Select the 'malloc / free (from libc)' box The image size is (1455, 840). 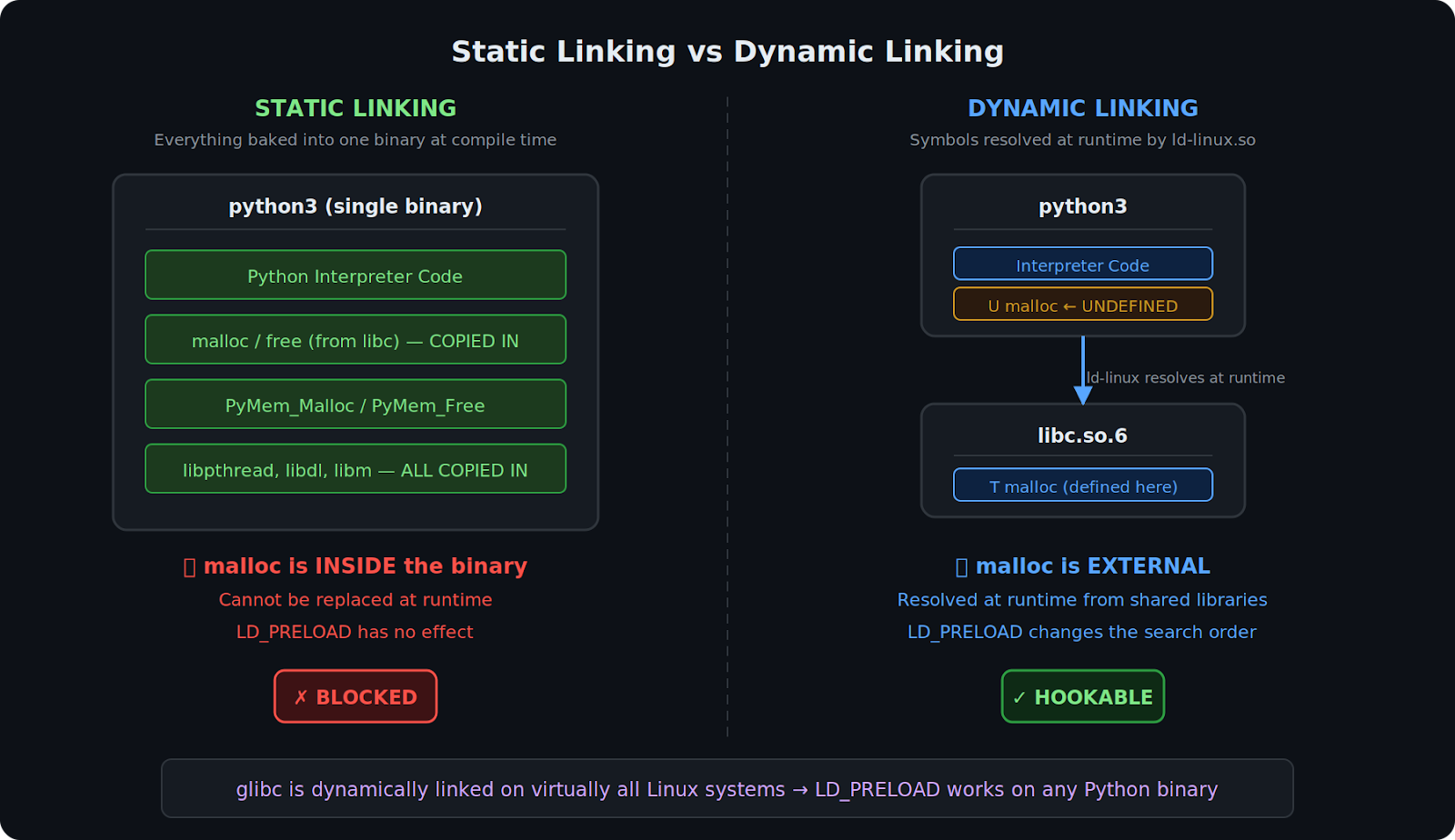[356, 340]
